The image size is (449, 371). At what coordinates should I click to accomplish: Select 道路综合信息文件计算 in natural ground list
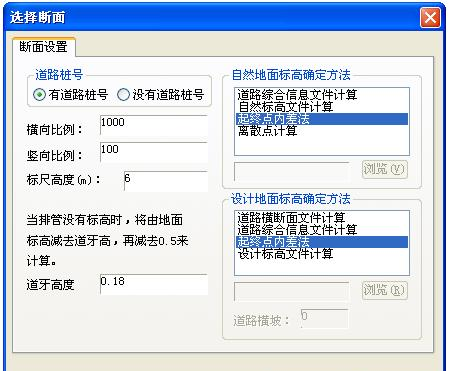pos(322,95)
